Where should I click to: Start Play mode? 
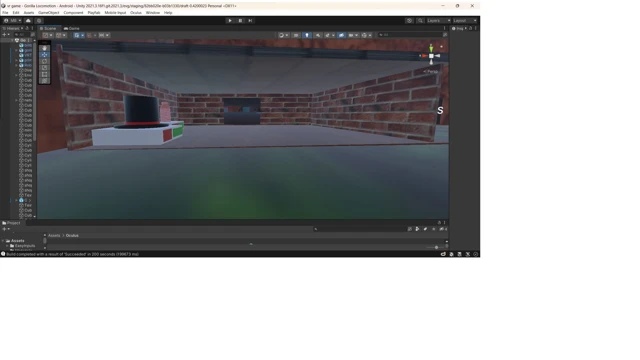(x=230, y=20)
